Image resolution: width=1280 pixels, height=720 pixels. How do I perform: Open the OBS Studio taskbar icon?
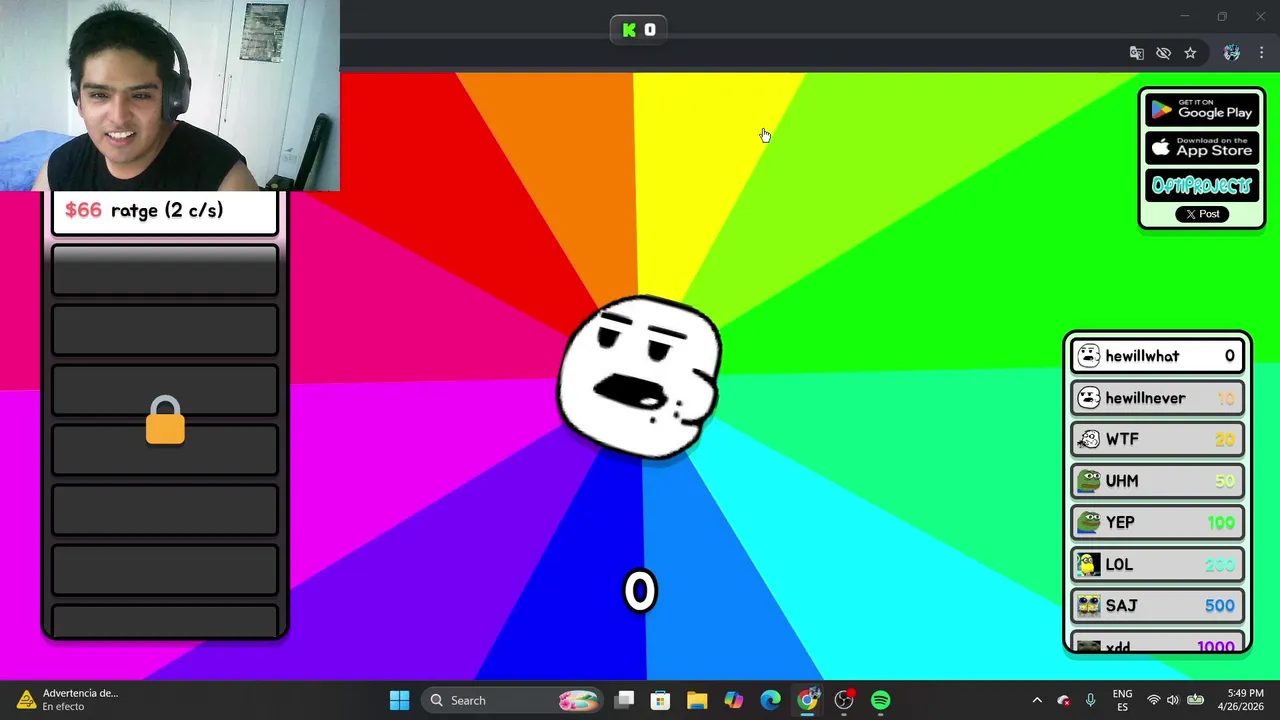tap(844, 700)
